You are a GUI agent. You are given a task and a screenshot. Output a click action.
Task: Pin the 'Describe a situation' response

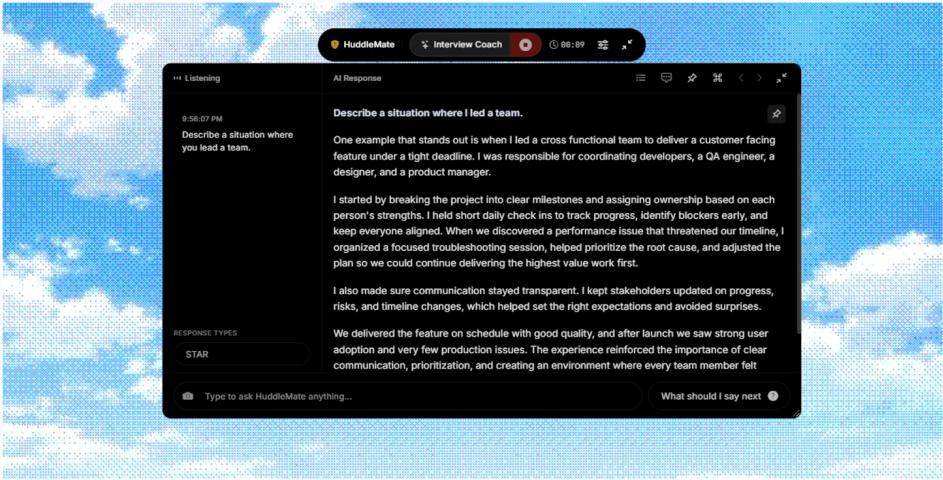(x=776, y=114)
